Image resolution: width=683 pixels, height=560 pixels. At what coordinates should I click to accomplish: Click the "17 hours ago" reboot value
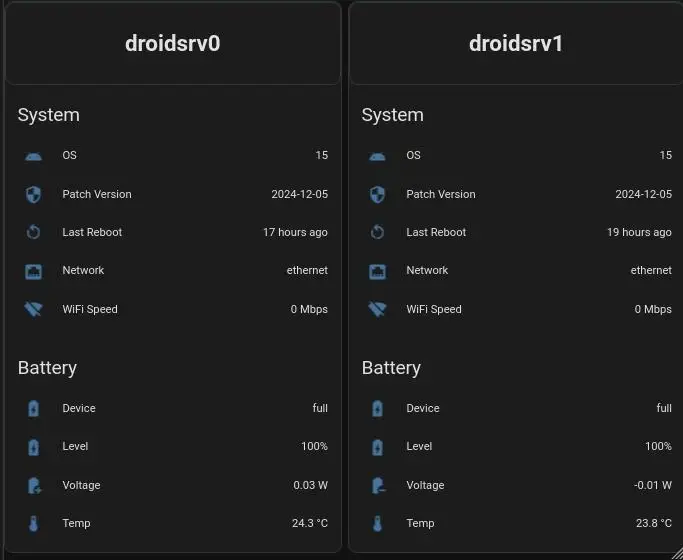[x=295, y=232]
